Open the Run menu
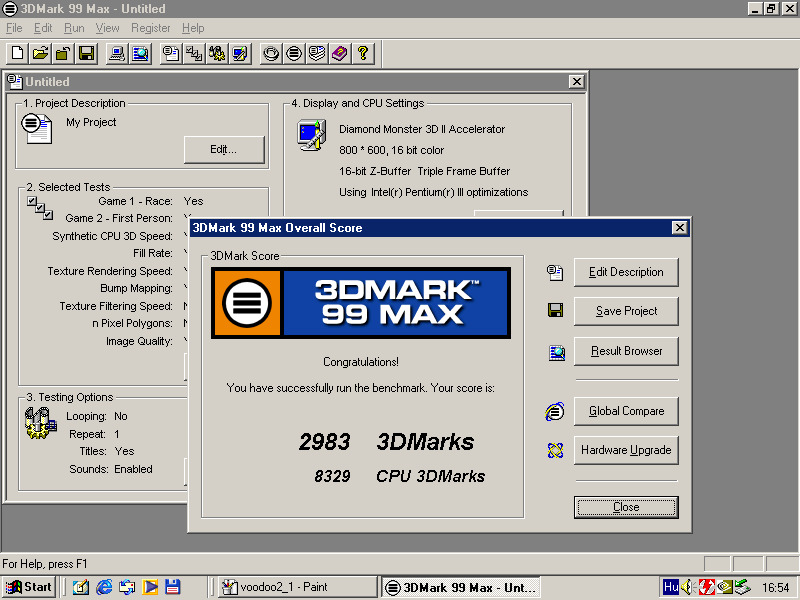 tap(74, 28)
